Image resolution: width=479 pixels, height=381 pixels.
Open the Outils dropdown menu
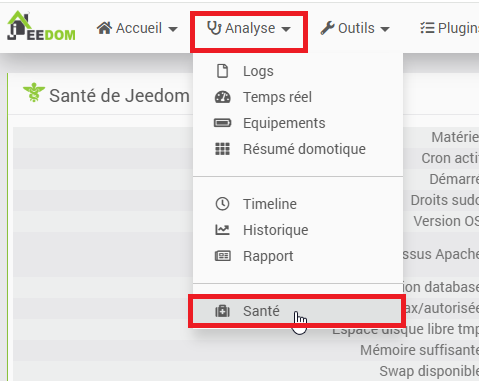coord(355,28)
